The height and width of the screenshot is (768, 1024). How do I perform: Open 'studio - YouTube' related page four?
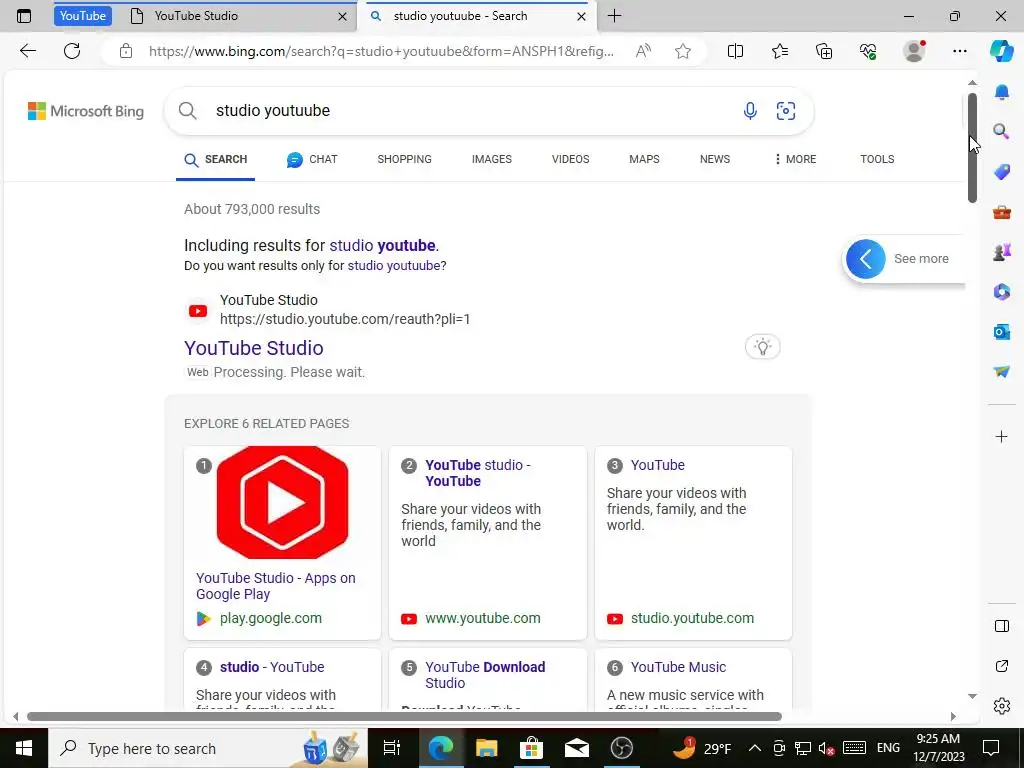point(272,667)
